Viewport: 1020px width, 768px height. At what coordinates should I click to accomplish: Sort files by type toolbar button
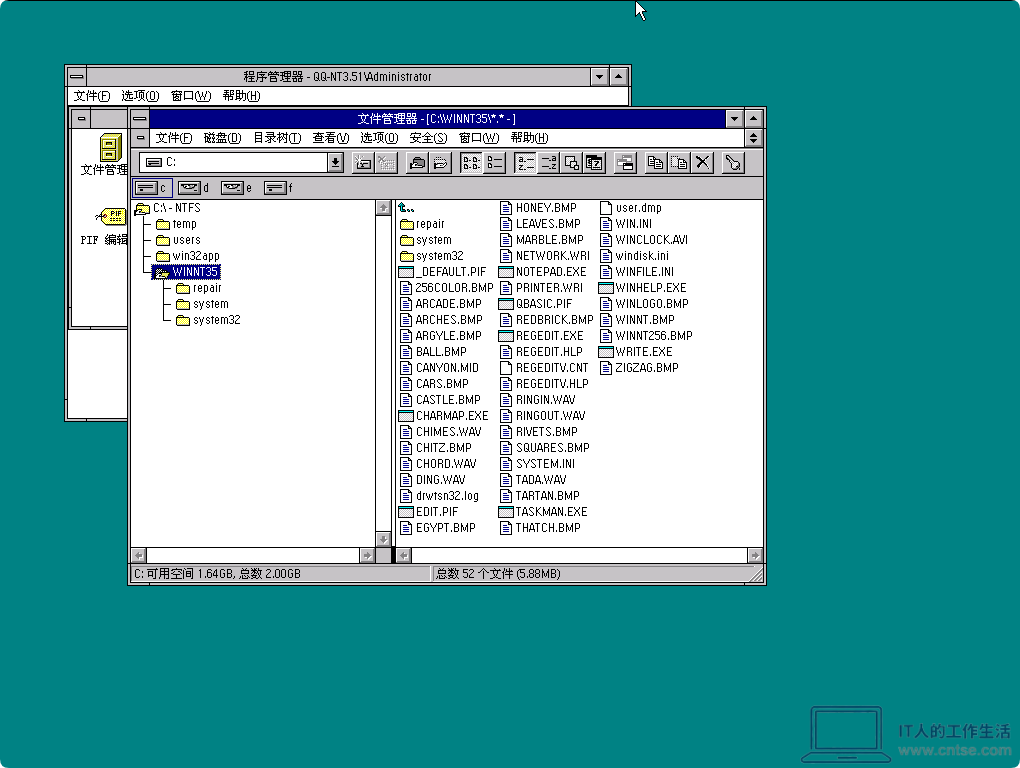pos(548,163)
